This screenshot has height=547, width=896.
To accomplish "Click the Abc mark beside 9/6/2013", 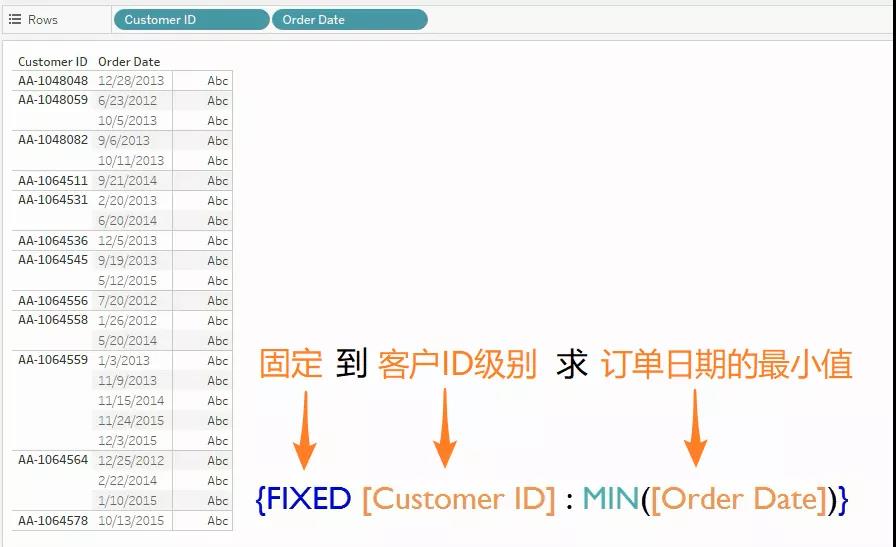I will (217, 141).
